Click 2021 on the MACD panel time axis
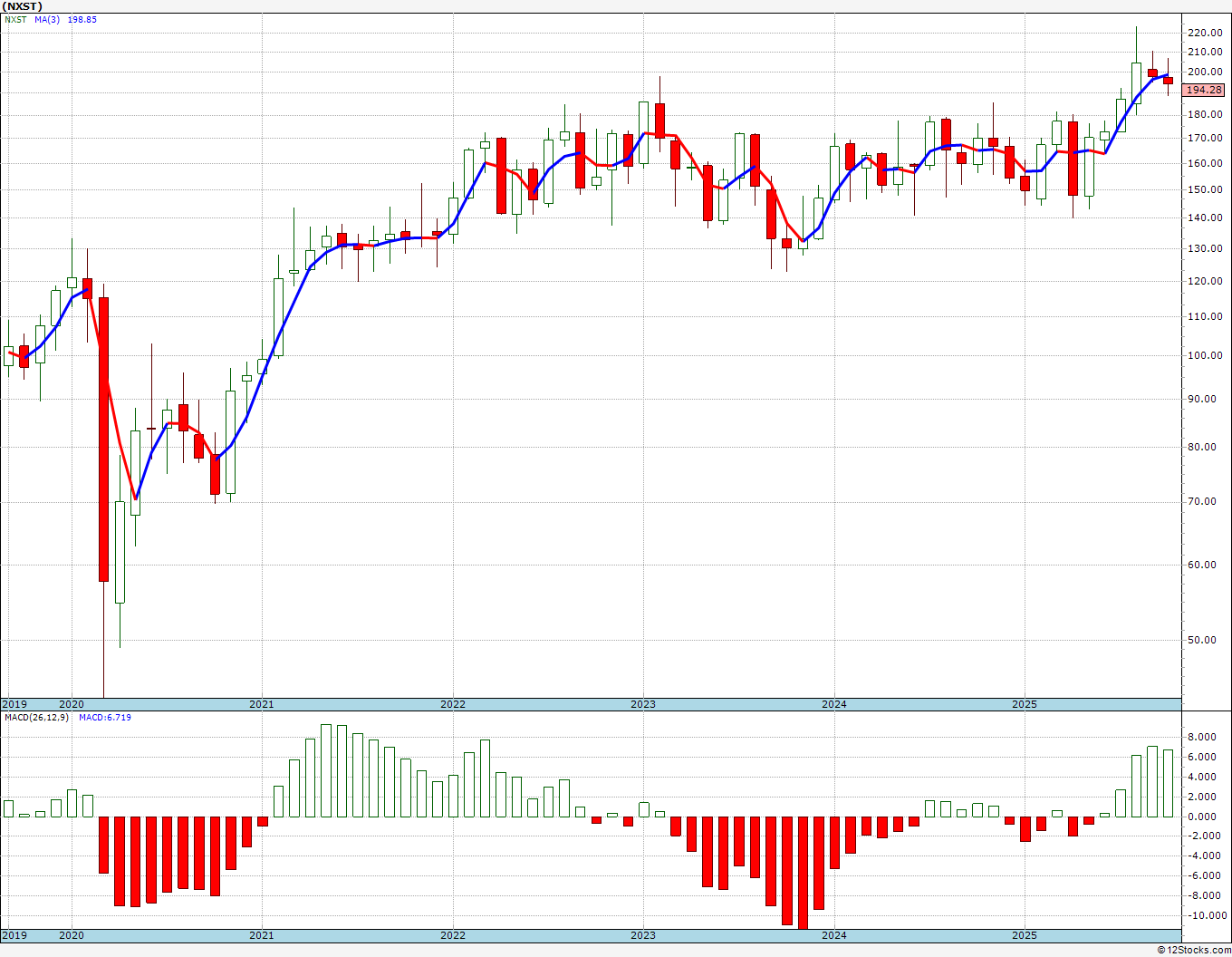The width and height of the screenshot is (1232, 957). tap(262, 935)
